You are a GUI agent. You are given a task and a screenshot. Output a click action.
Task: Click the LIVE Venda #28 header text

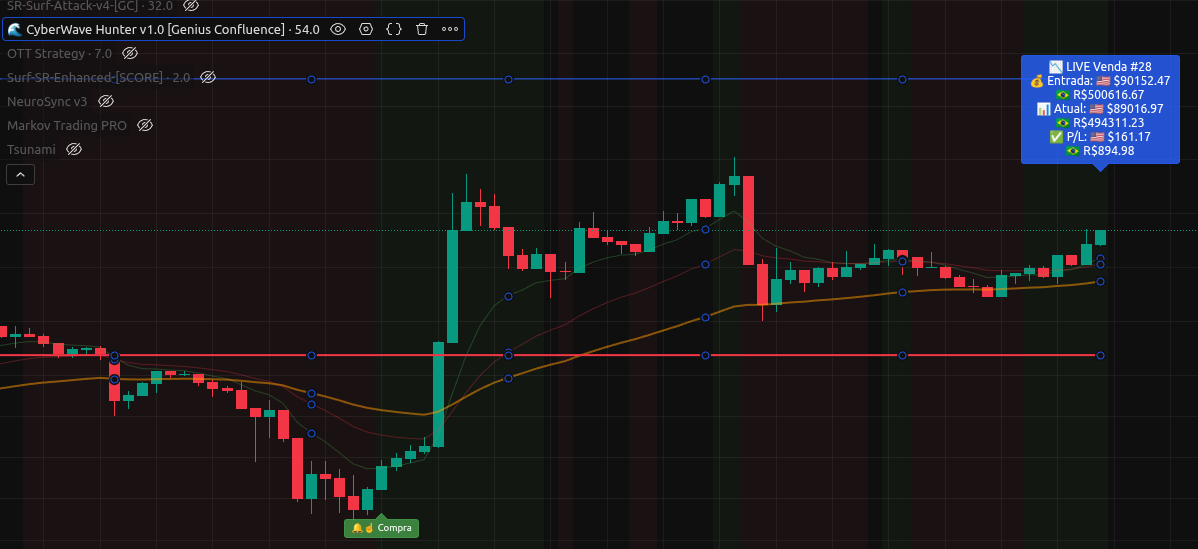[x=1100, y=67]
